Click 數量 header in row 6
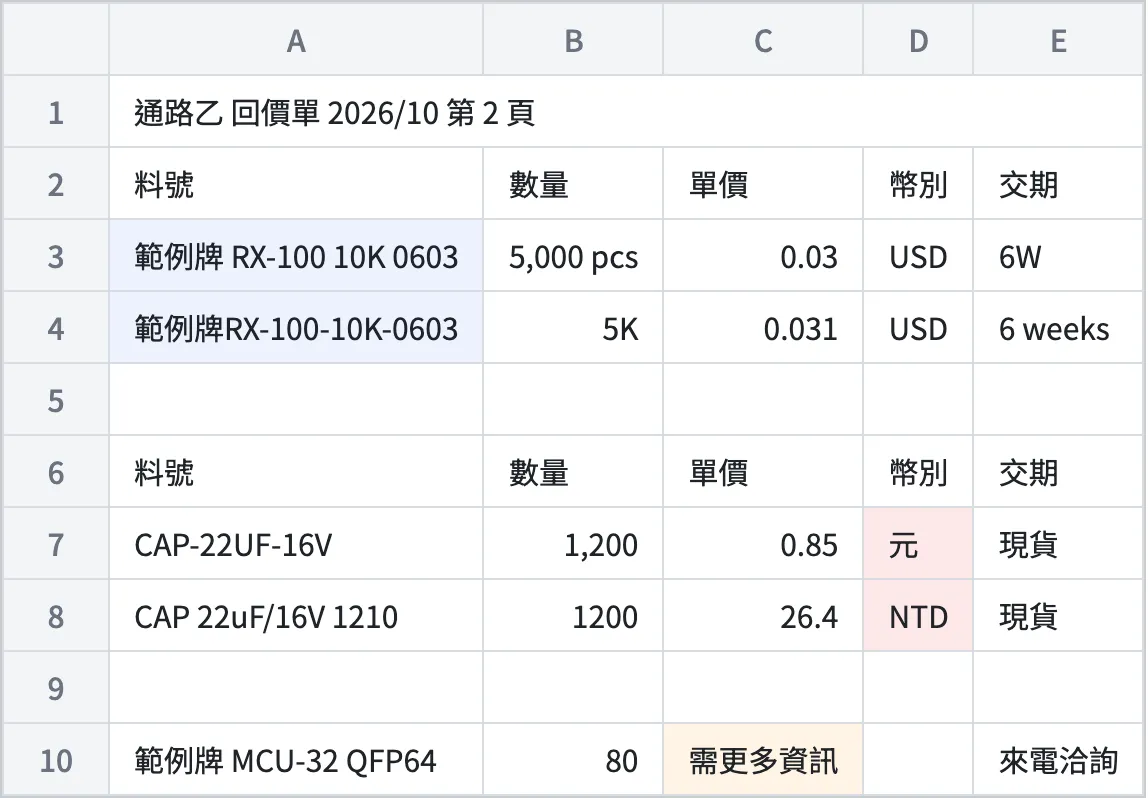Image resolution: width=1148 pixels, height=798 pixels. point(573,471)
